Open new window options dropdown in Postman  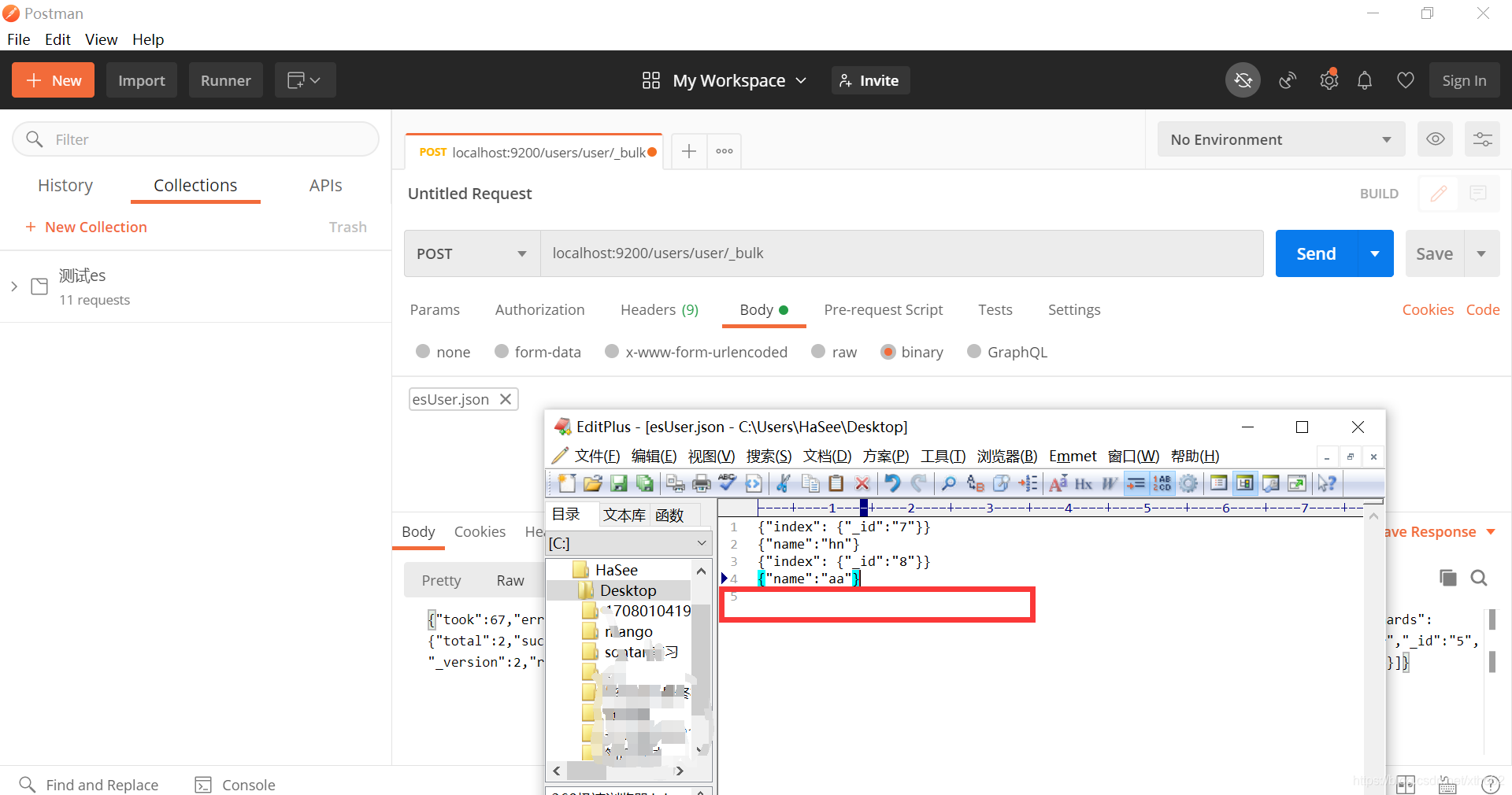click(306, 80)
